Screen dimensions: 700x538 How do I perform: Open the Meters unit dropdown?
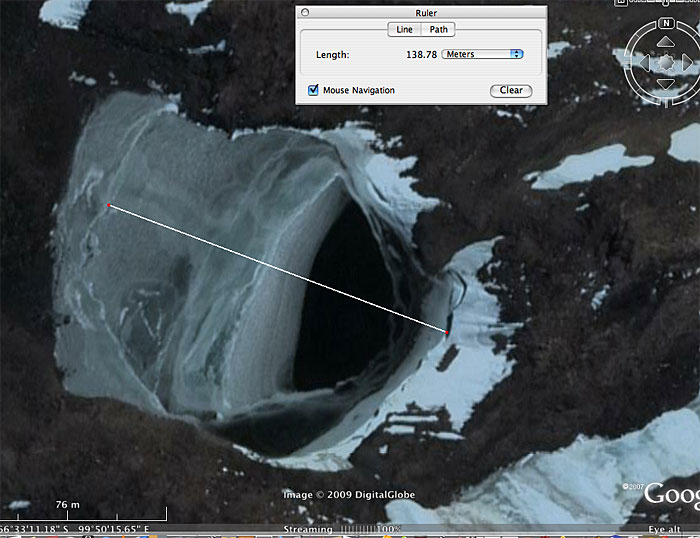(484, 54)
